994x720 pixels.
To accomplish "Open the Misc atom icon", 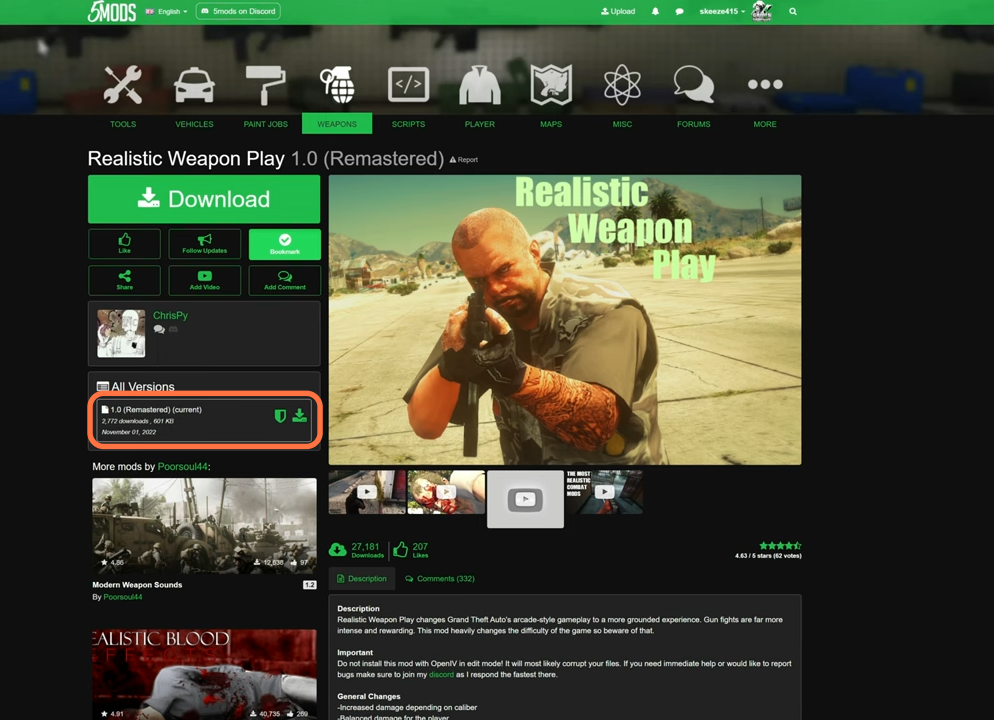I will [622, 84].
